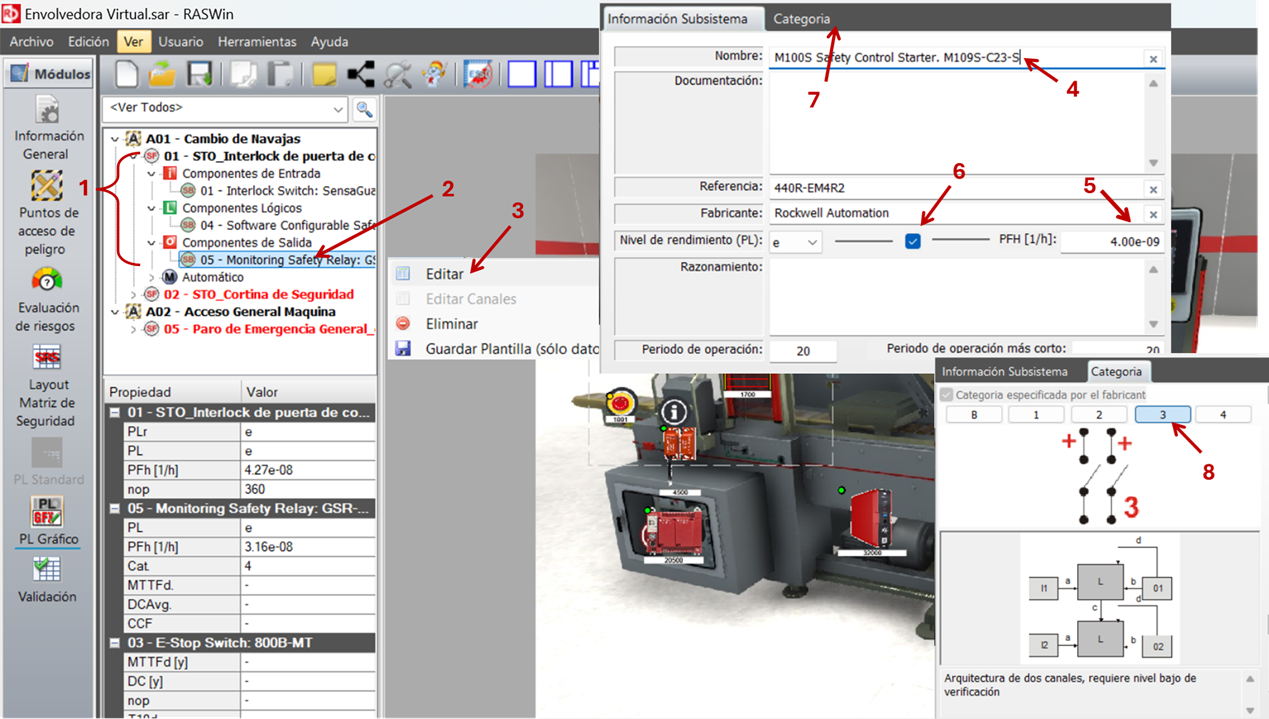Click the copy toolbar icon

[x=243, y=74]
